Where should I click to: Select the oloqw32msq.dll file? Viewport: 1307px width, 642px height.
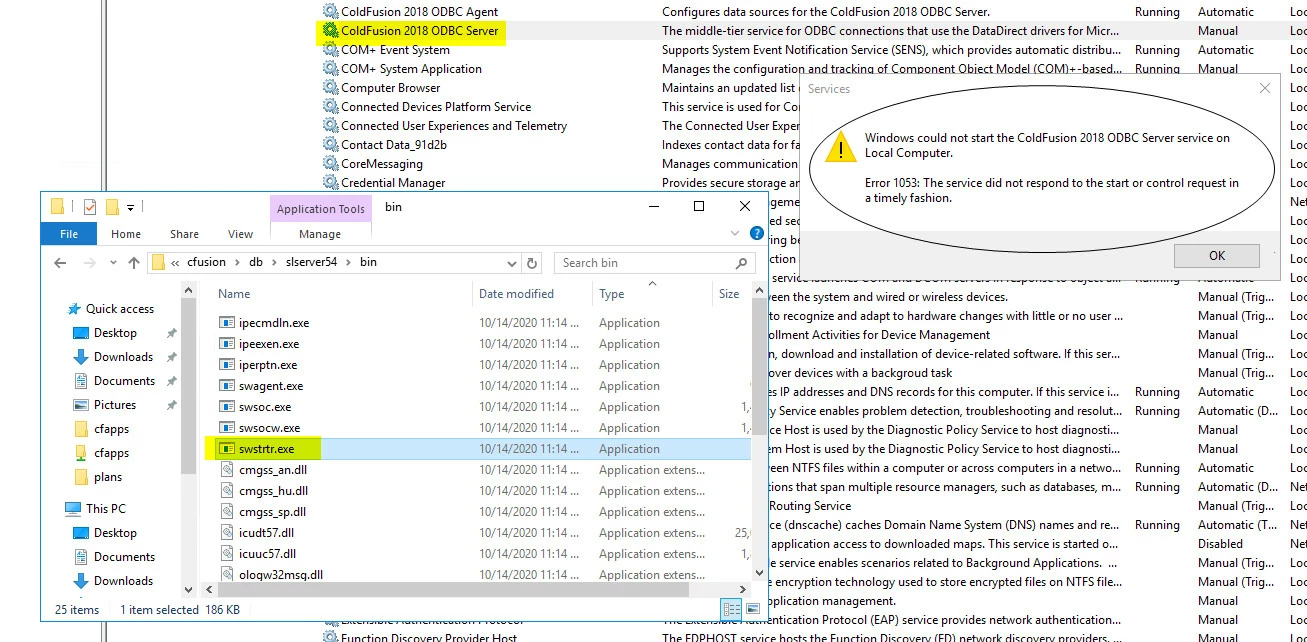click(281, 575)
